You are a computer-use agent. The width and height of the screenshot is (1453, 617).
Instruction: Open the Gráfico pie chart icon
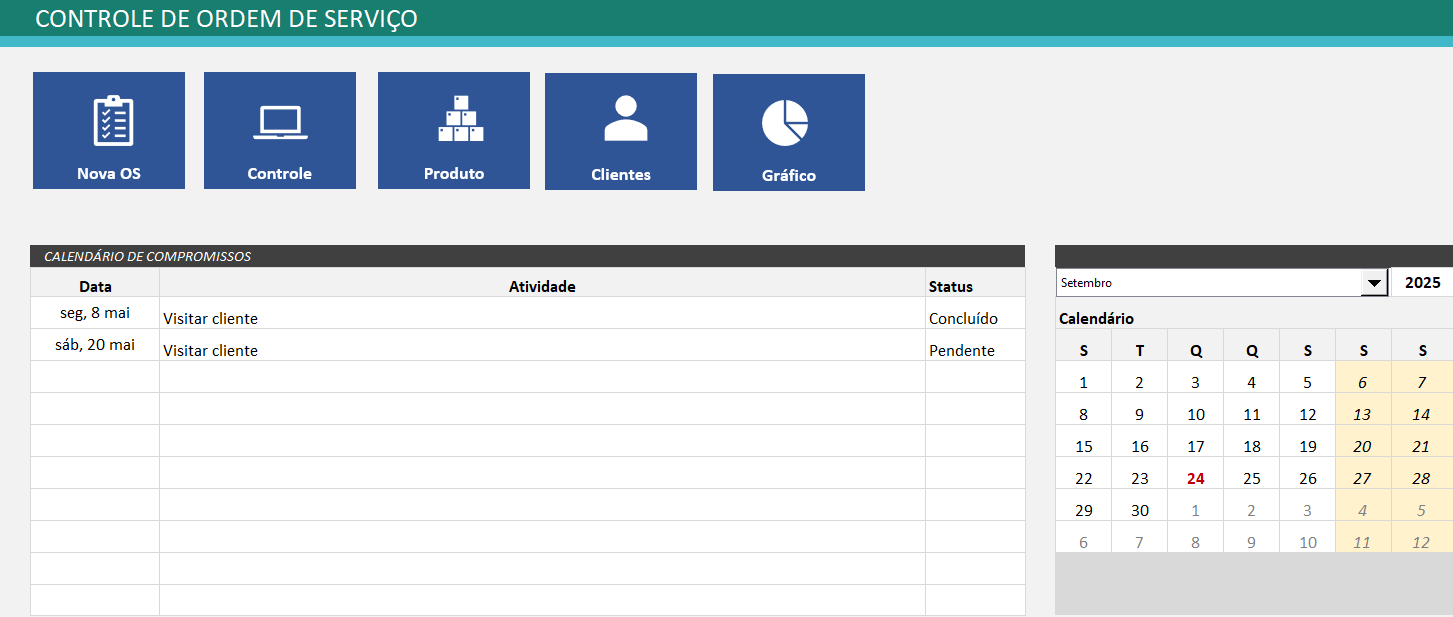click(785, 123)
